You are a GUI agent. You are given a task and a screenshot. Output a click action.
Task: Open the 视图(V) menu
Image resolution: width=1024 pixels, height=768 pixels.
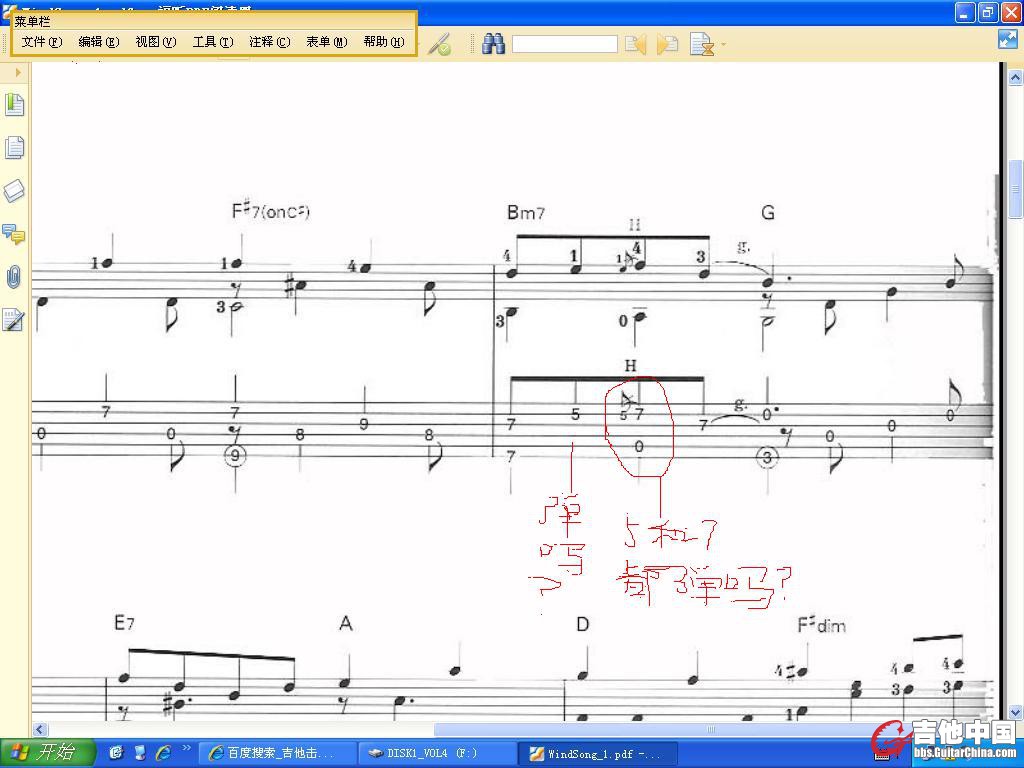(x=155, y=42)
